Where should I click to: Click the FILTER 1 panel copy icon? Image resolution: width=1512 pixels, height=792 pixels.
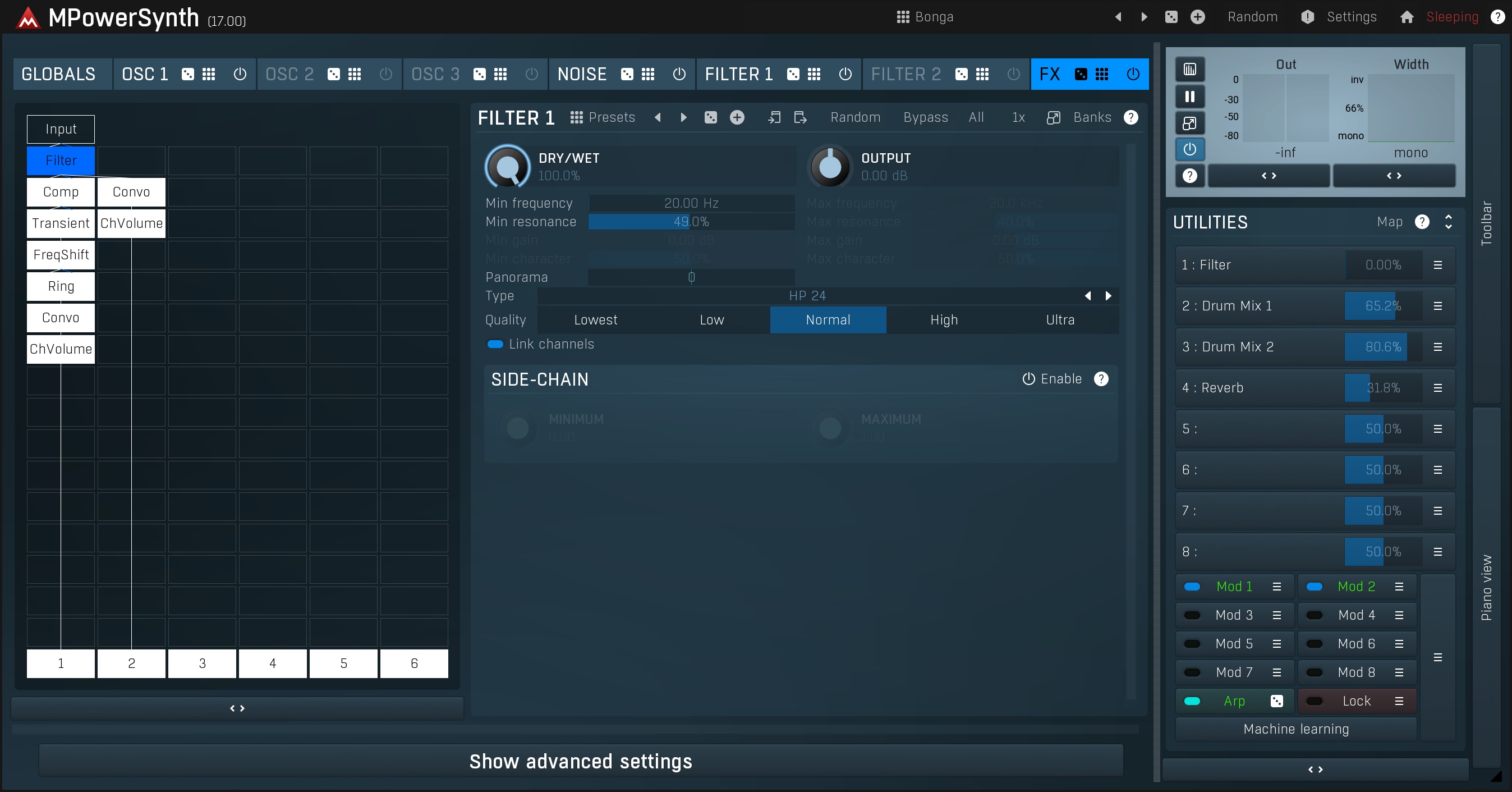(774, 117)
